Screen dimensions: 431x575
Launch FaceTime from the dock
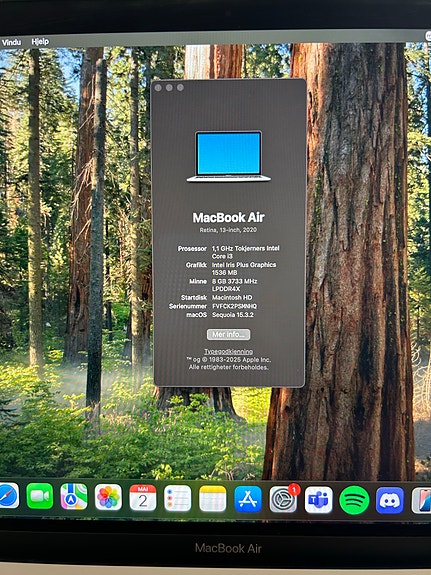tap(40, 496)
